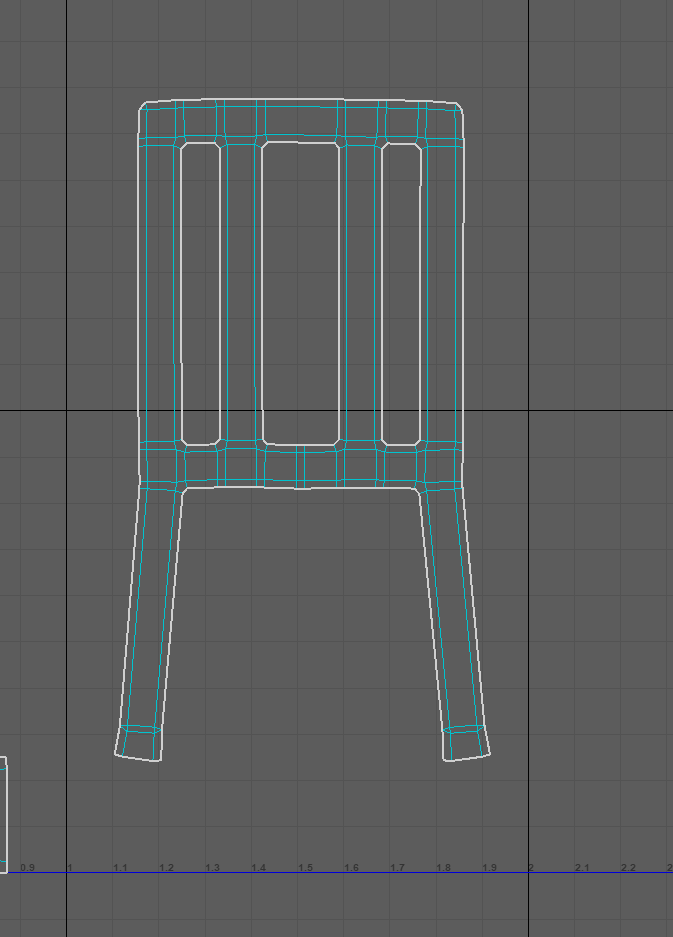The height and width of the screenshot is (937, 673).
Task: Click the top-left corner of the UV shell
Action: click(143, 105)
